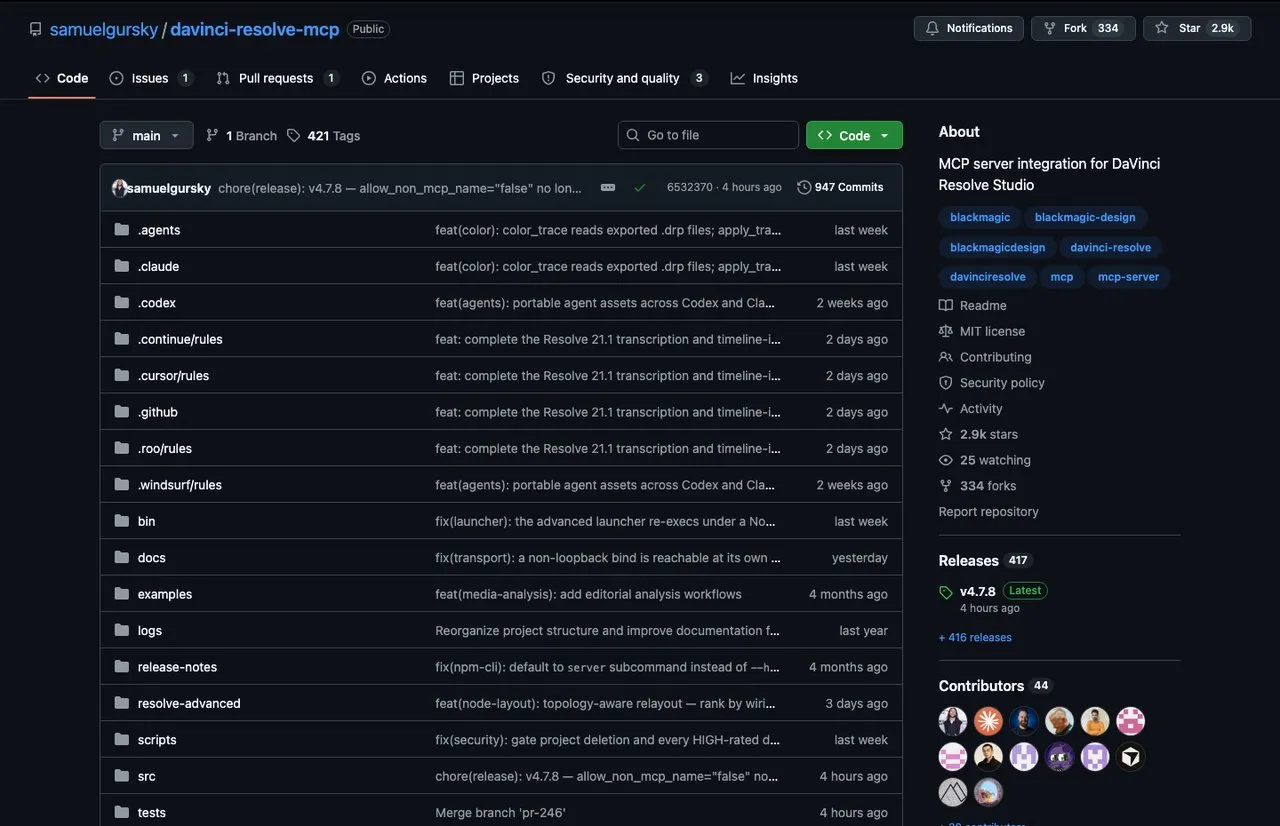The width and height of the screenshot is (1280, 826).
Task: Open the release-notes folder
Action: [177, 667]
